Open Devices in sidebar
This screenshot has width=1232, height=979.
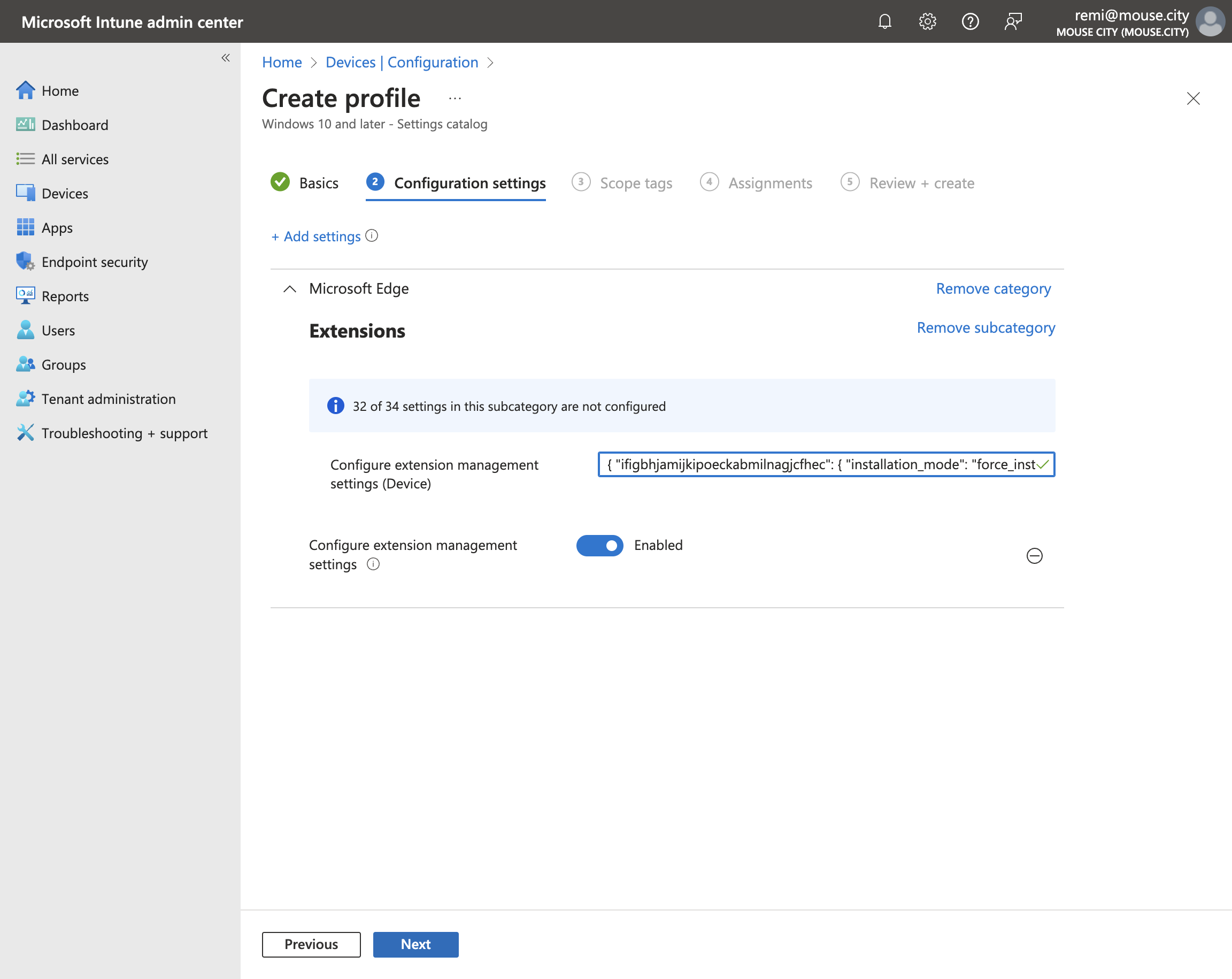[x=52, y=194]
